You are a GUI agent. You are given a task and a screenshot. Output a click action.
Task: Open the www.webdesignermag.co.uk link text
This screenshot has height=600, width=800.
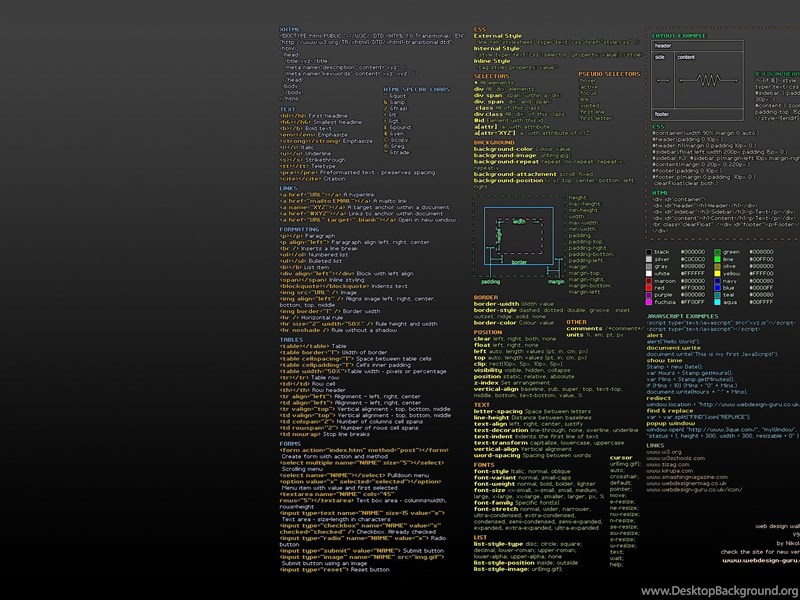[686, 483]
